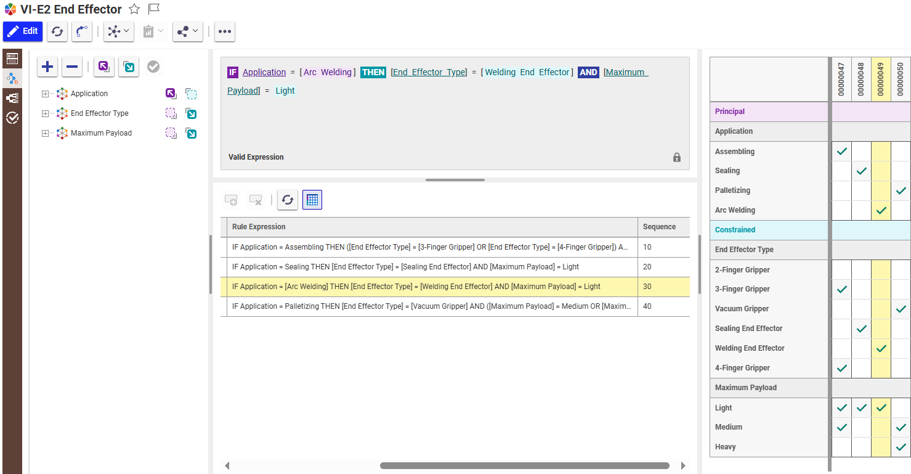911x474 pixels.
Task: Toggle purple principal marker on Maximum Payload
Action: coord(171,133)
